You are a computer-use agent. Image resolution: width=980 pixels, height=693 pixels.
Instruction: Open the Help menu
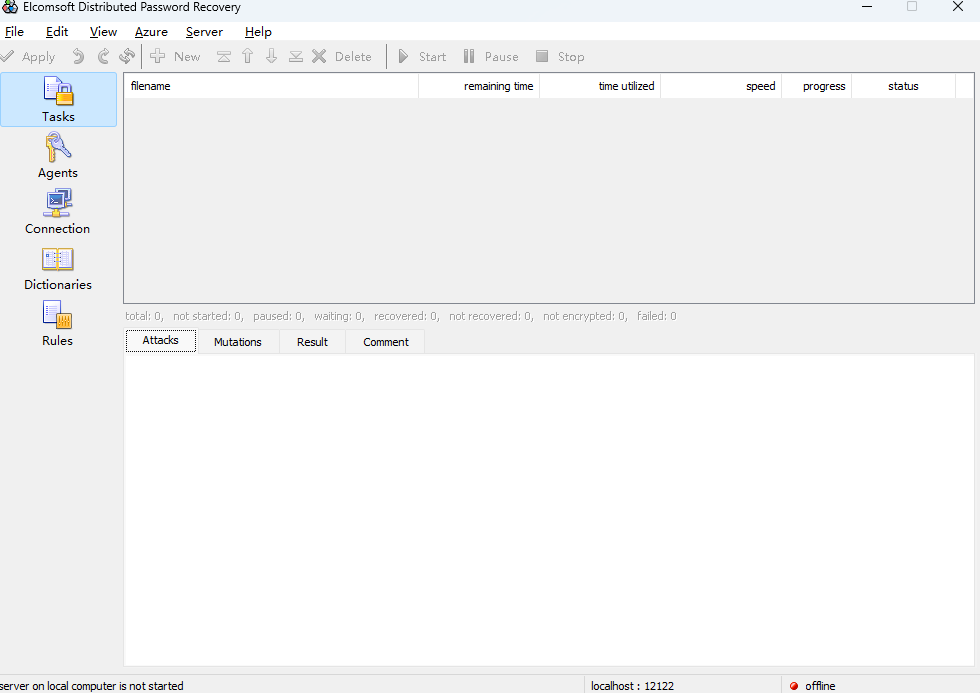258,32
